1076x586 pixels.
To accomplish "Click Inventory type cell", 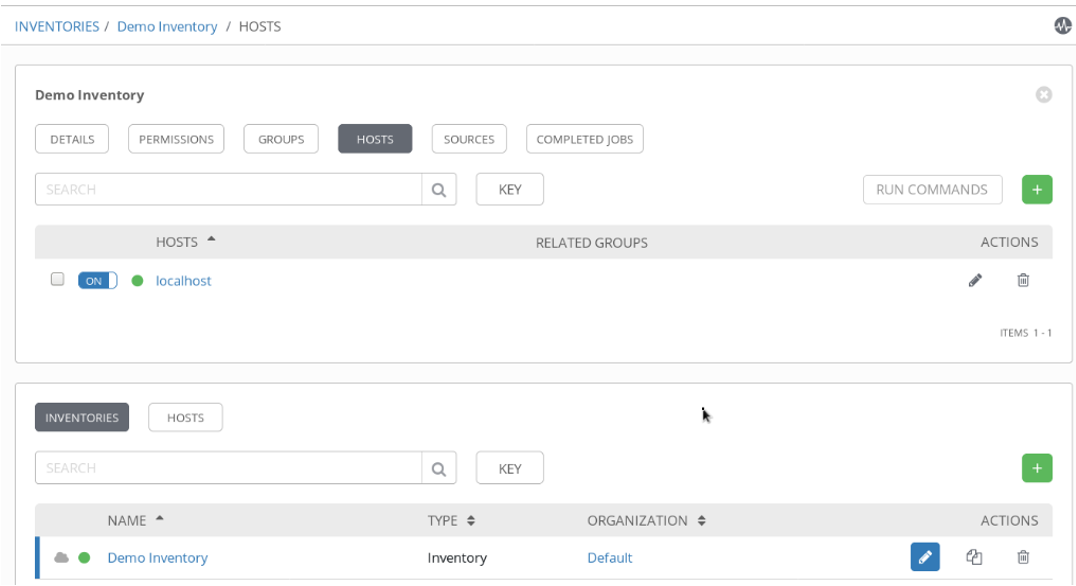I will pos(457,558).
